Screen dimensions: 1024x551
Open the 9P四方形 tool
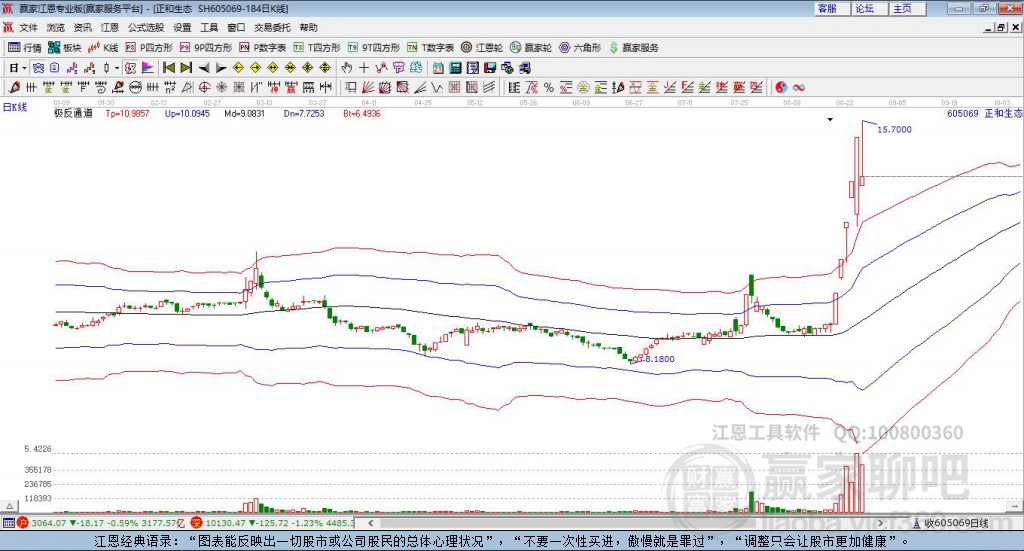pyautogui.click(x=206, y=48)
